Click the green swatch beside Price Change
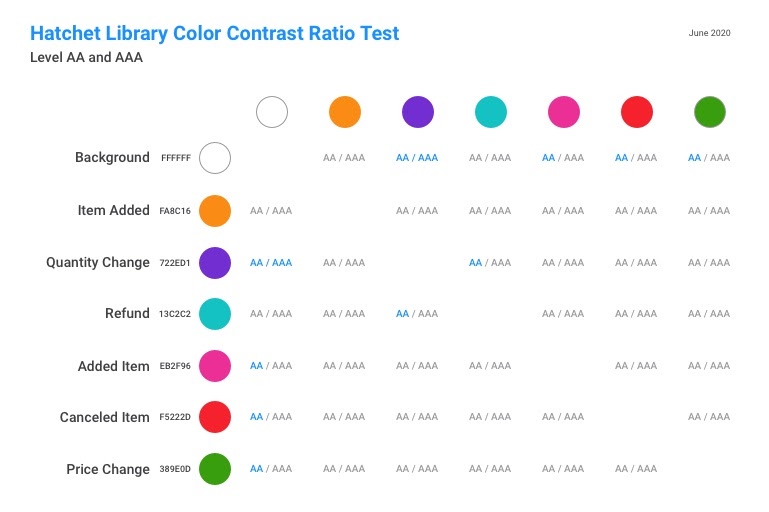Viewport: 769px width, 512px height. (x=215, y=469)
